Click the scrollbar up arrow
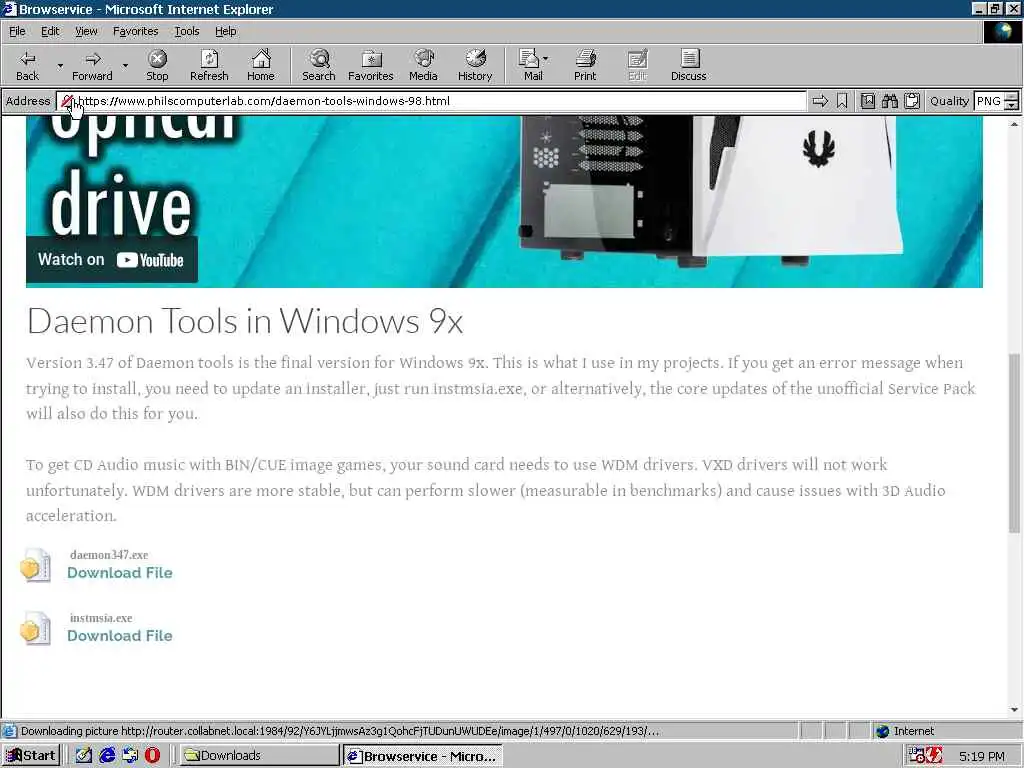The height and width of the screenshot is (768, 1024). coord(1014,123)
